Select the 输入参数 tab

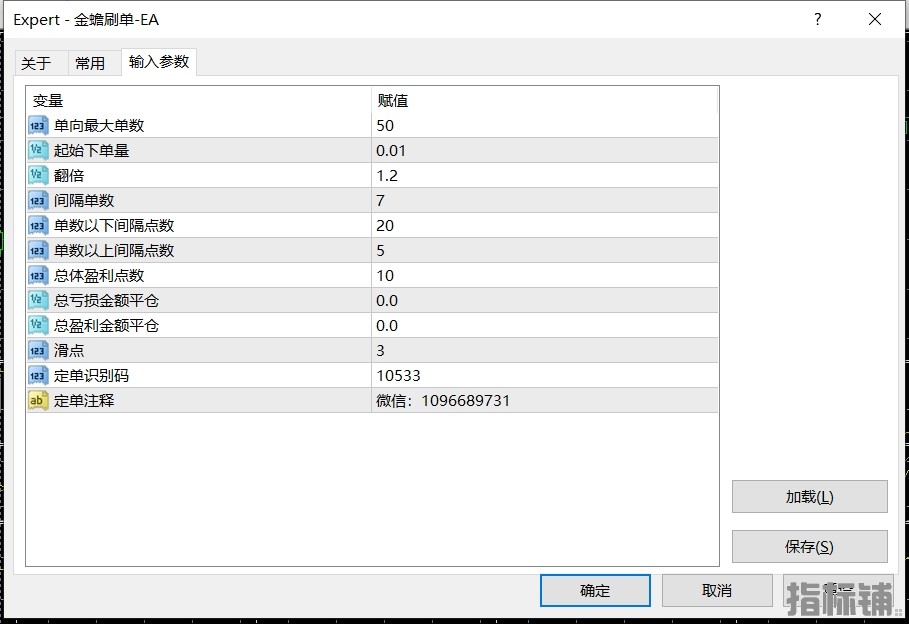(x=159, y=61)
